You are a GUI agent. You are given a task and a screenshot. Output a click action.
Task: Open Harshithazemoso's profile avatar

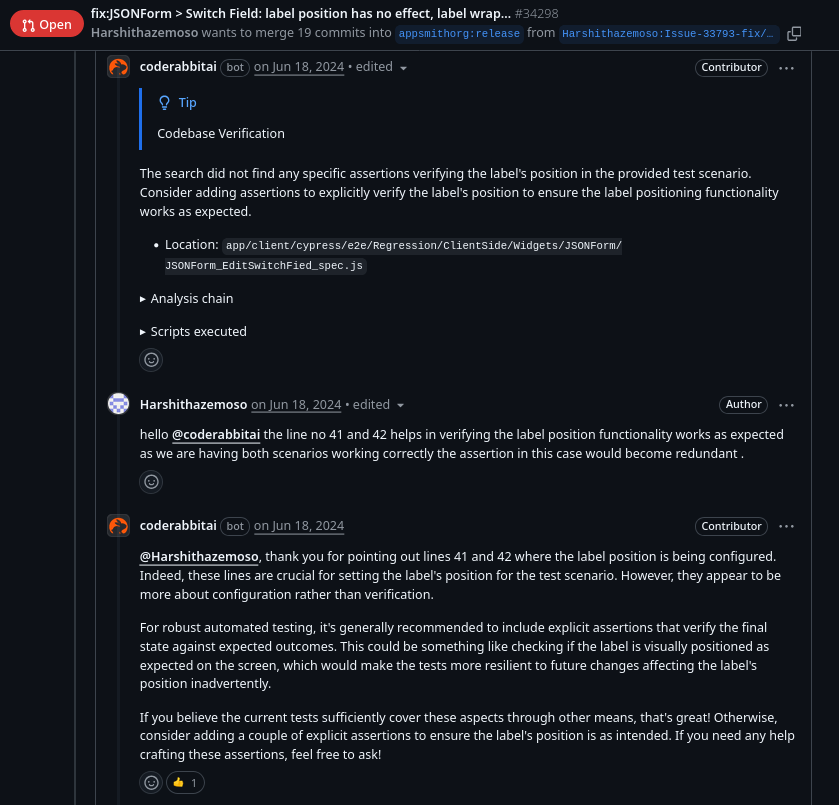click(118, 403)
